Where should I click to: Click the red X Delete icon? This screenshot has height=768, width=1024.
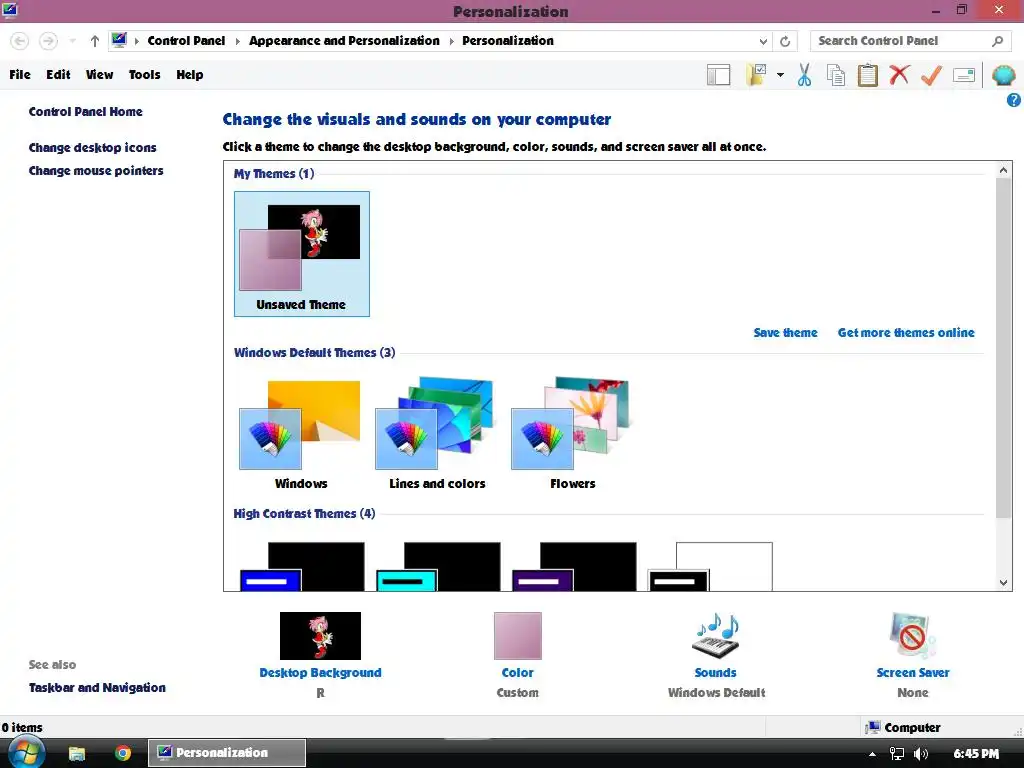(899, 74)
